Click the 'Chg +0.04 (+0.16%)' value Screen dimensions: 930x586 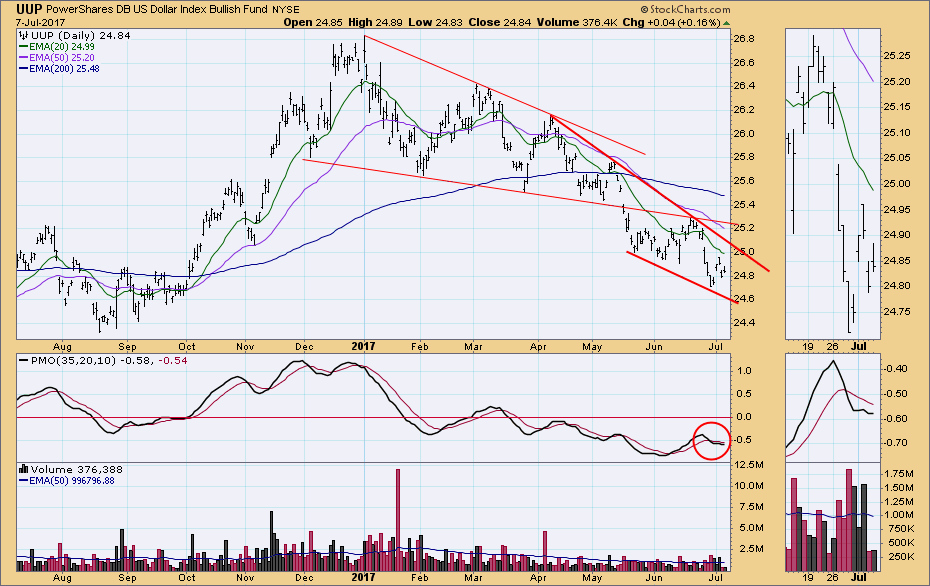pyautogui.click(x=671, y=22)
